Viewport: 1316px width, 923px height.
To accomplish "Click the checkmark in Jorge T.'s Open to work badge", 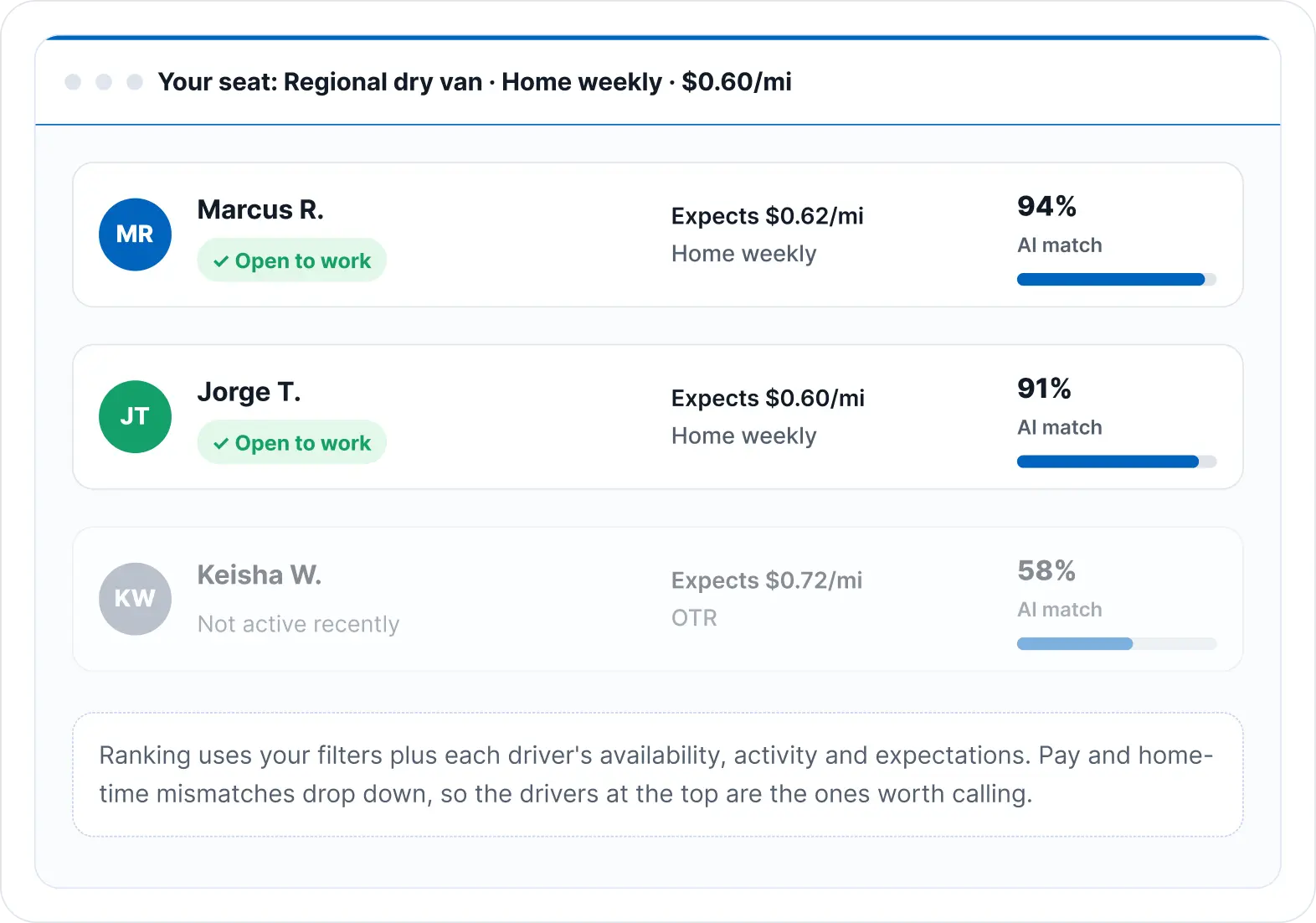I will tap(221, 444).
